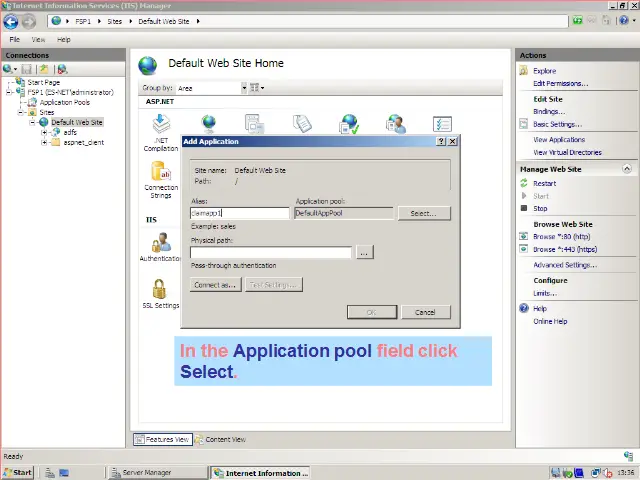Expand the aspnet_client tree node
The height and width of the screenshot is (480, 640).
coord(44,142)
